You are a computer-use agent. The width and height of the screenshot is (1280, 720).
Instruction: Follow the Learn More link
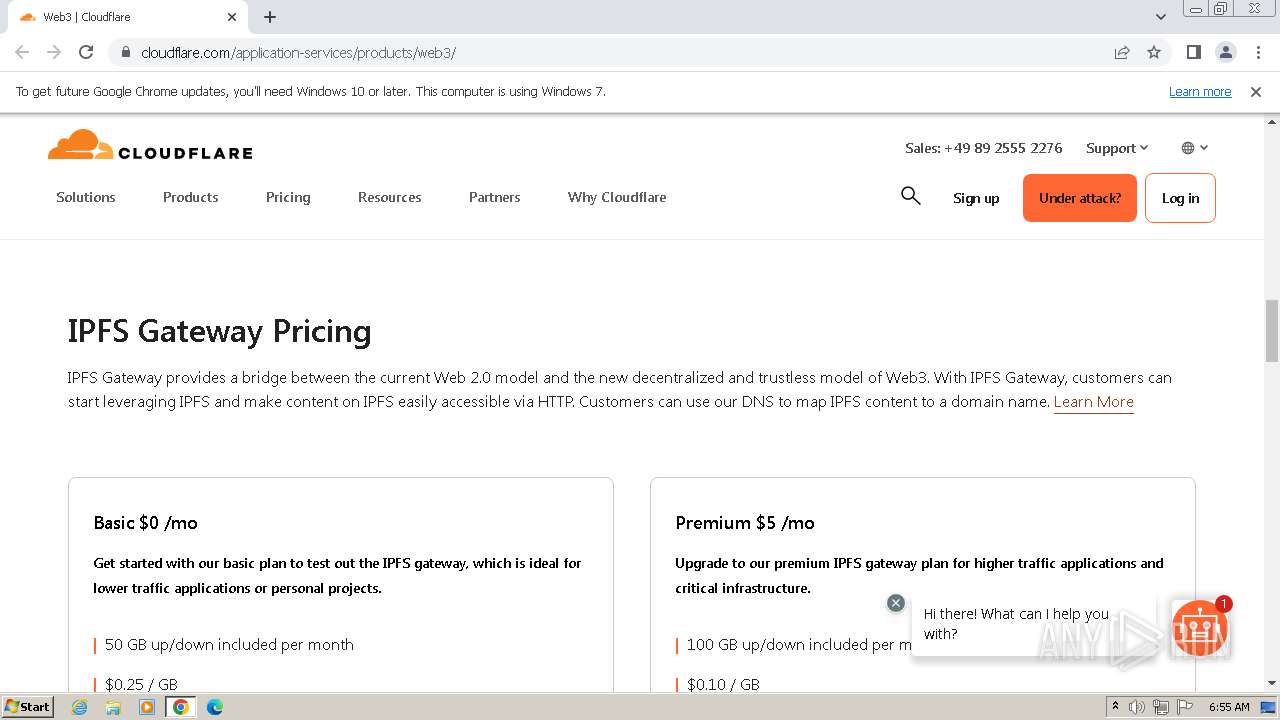click(x=1093, y=402)
